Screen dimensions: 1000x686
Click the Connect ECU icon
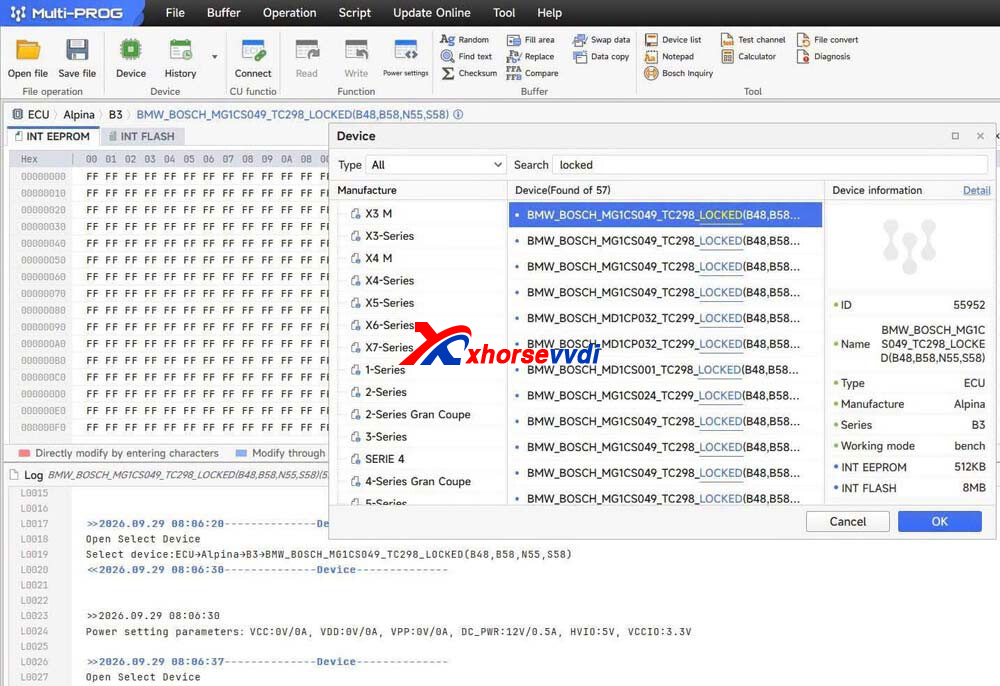[253, 50]
